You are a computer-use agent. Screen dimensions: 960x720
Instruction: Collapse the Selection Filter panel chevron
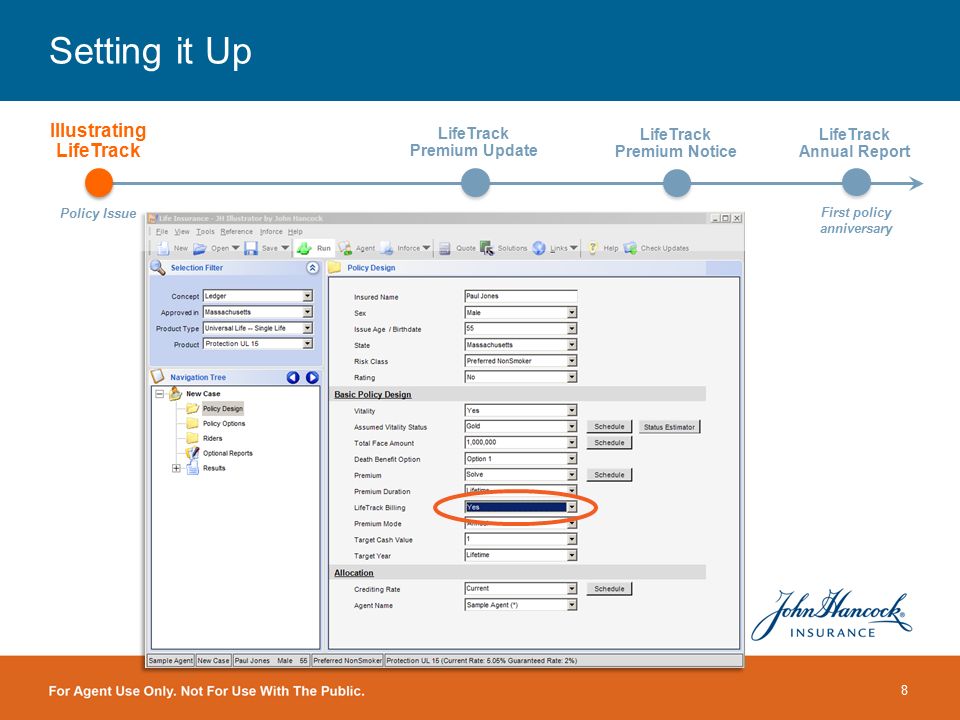(x=312, y=268)
